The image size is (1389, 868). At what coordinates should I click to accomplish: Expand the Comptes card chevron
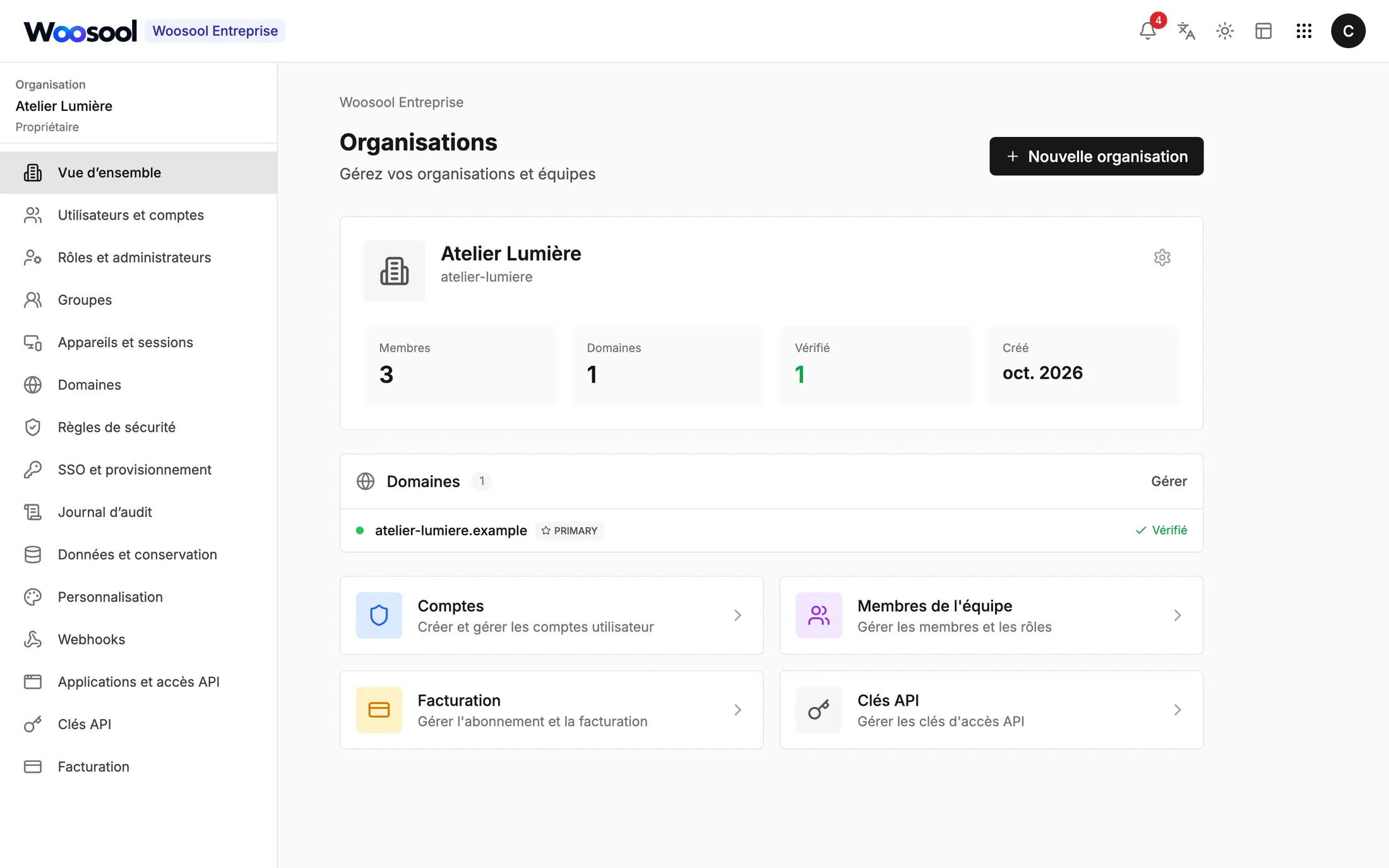coord(737,615)
